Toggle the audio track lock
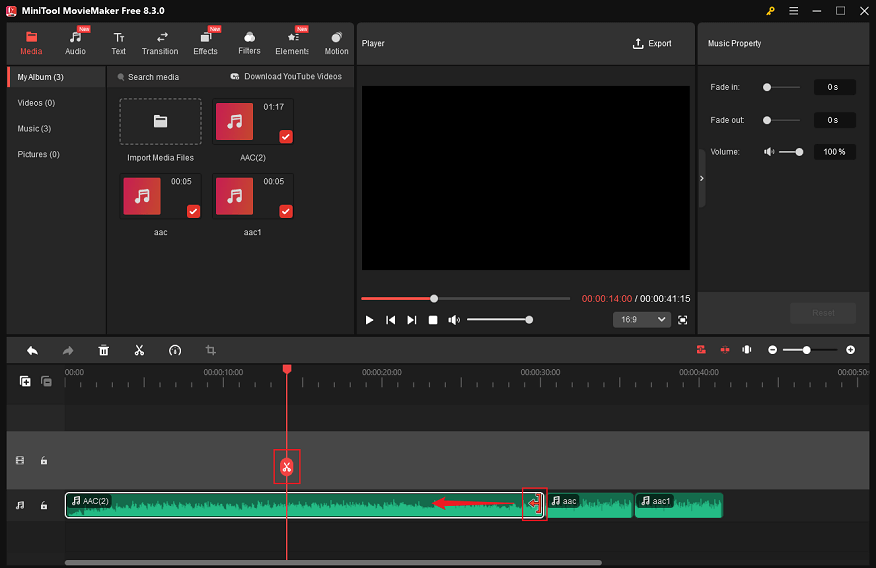This screenshot has width=876, height=568. (x=44, y=505)
